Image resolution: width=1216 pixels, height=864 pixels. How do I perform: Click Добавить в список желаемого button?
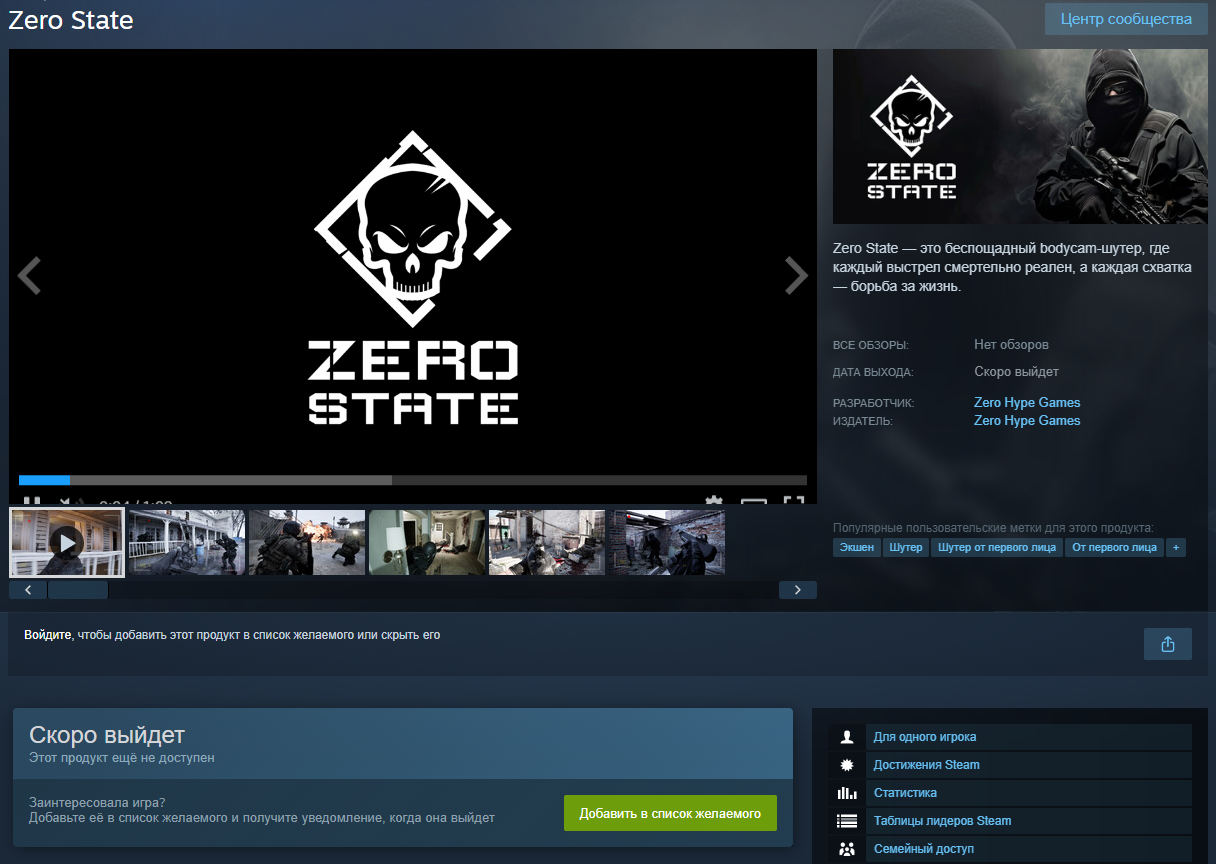click(670, 813)
